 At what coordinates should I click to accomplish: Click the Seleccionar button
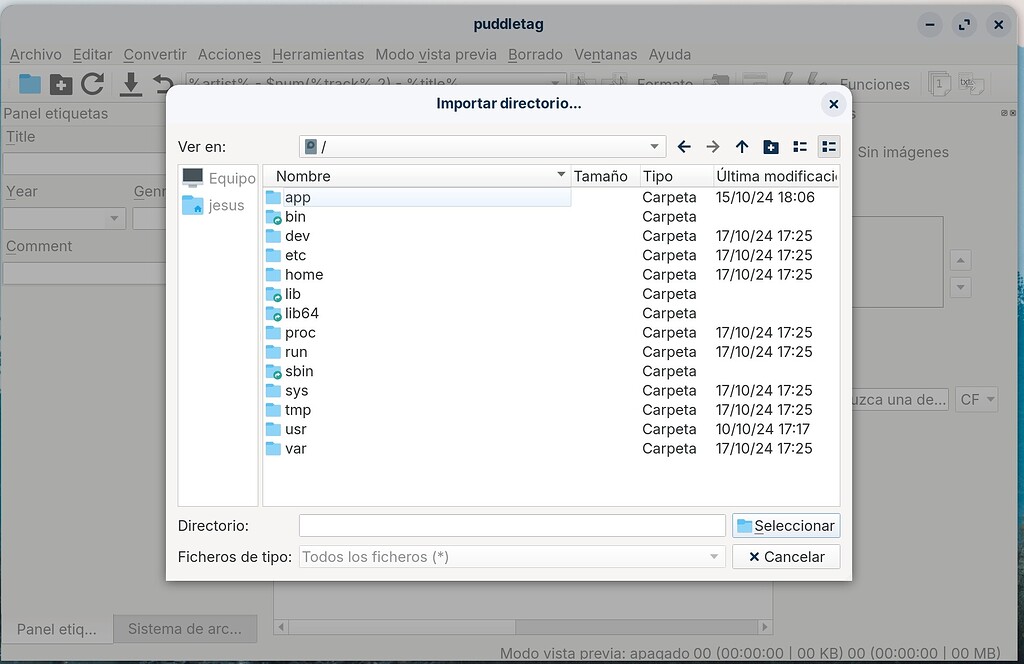point(786,526)
